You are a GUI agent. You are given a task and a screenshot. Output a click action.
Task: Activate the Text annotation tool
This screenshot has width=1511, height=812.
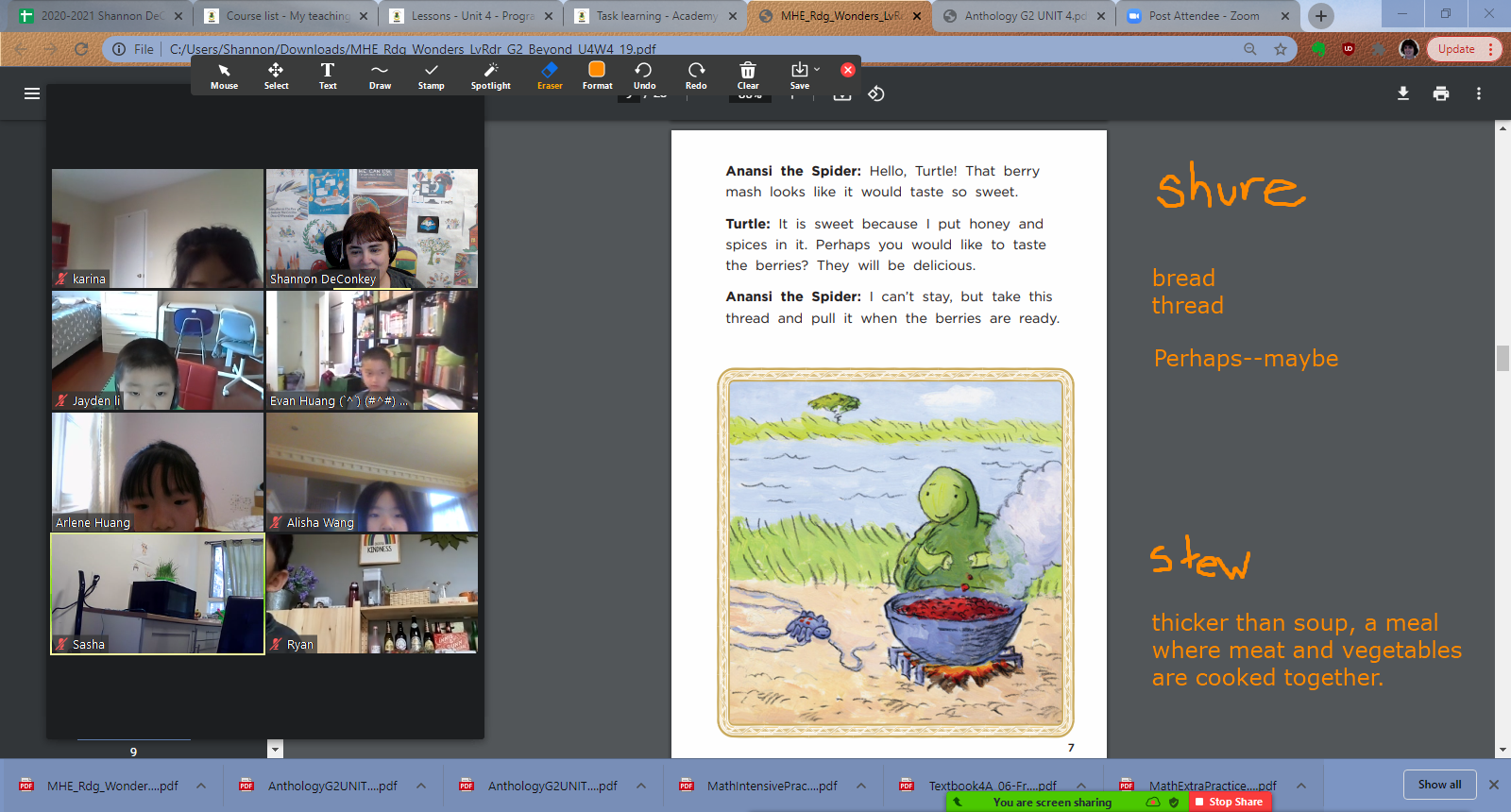pyautogui.click(x=328, y=76)
